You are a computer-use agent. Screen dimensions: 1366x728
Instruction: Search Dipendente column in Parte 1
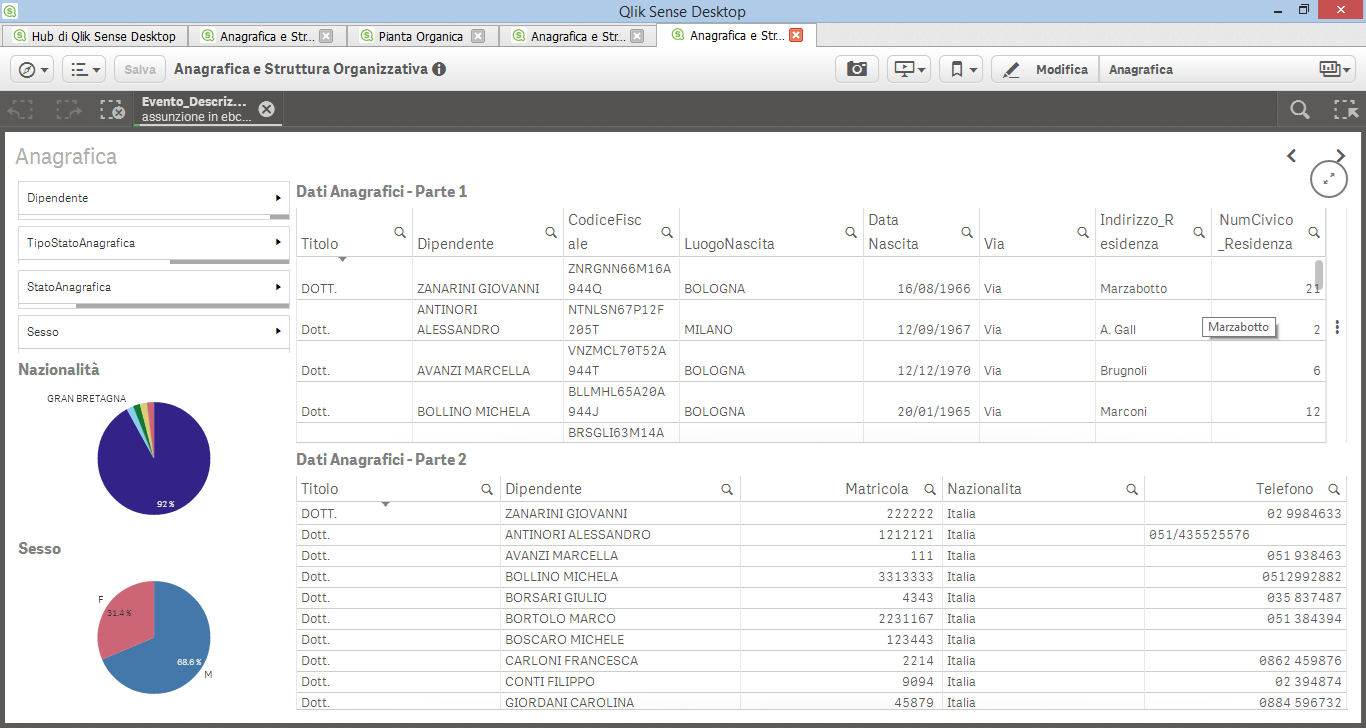(x=551, y=232)
